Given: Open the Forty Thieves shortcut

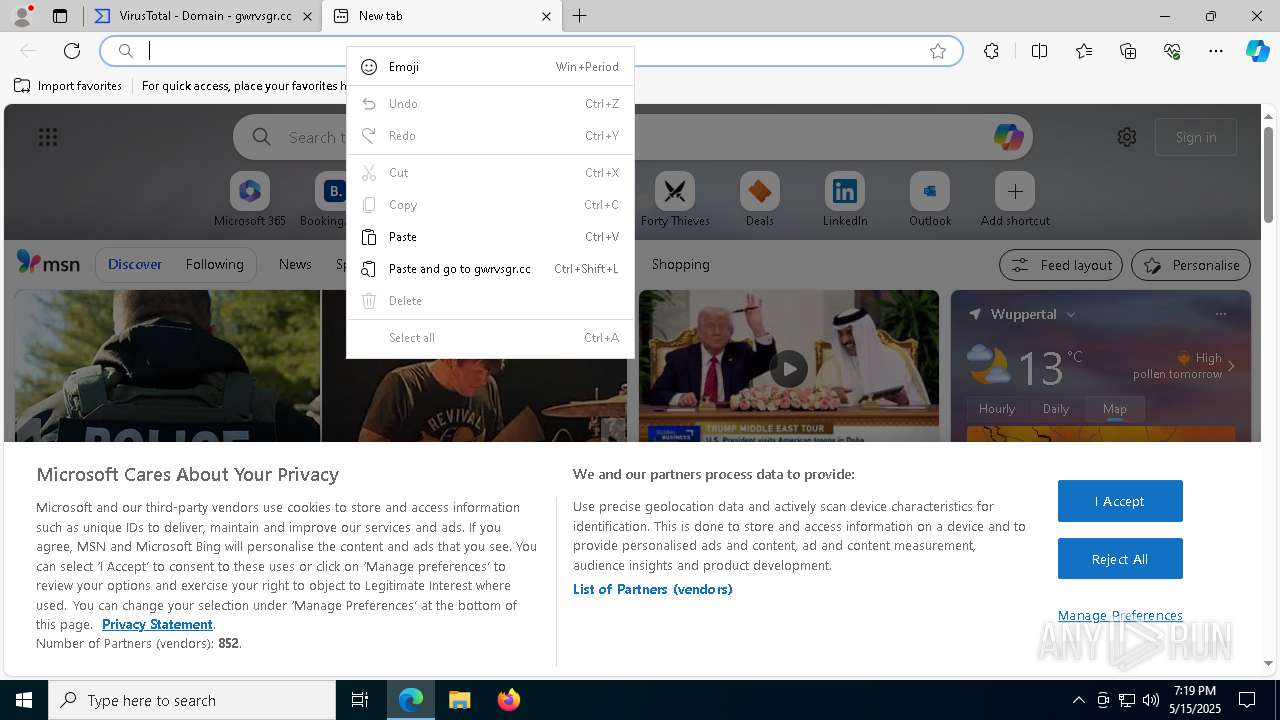Looking at the screenshot, I should coord(675,200).
